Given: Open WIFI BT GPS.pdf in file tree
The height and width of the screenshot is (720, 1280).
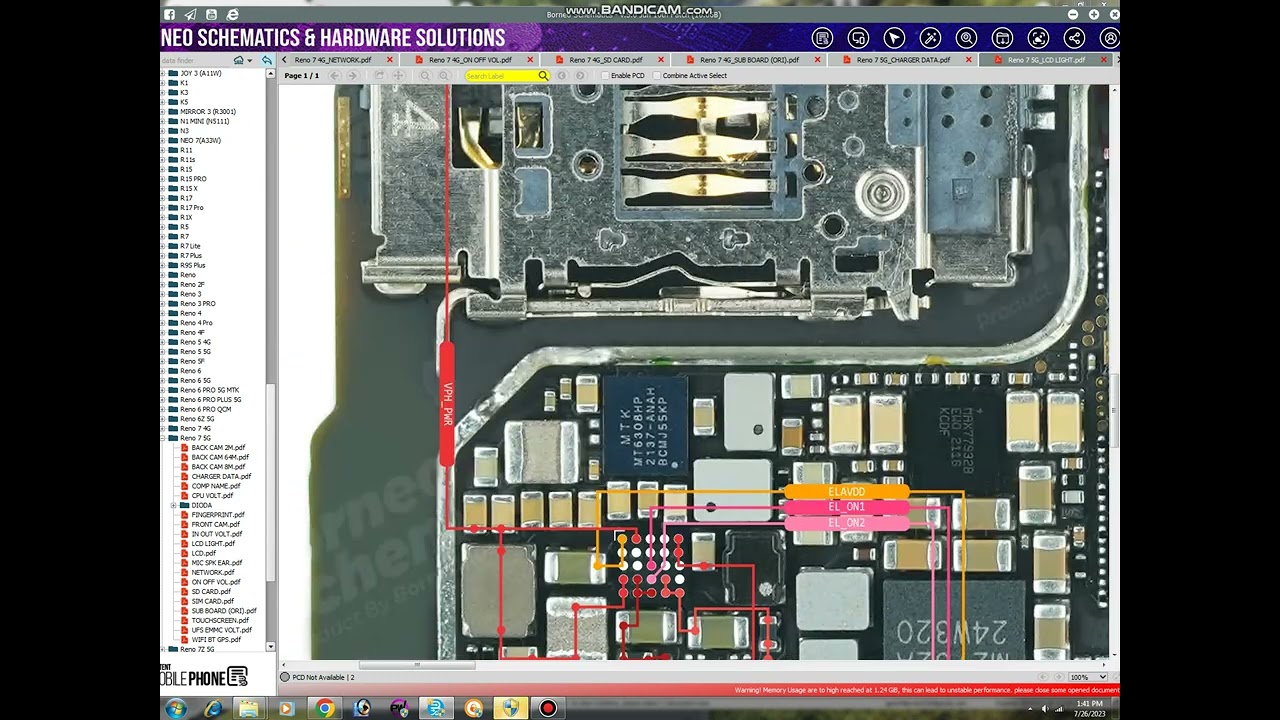Looking at the screenshot, I should point(216,640).
